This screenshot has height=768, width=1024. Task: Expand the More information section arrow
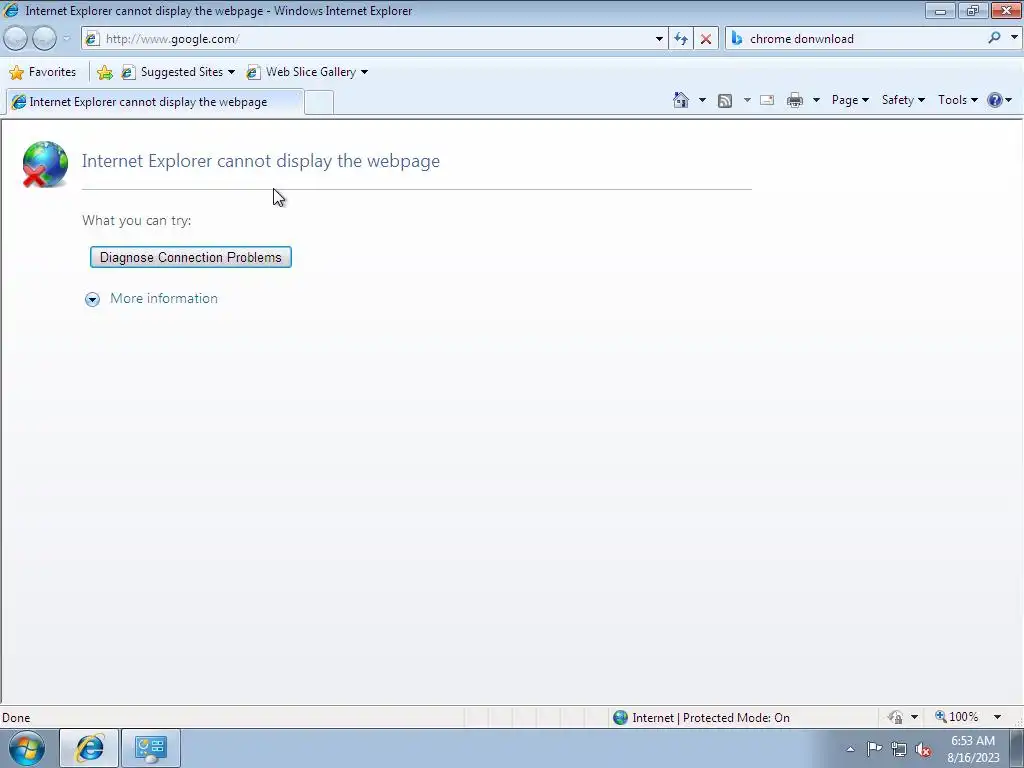coord(92,299)
